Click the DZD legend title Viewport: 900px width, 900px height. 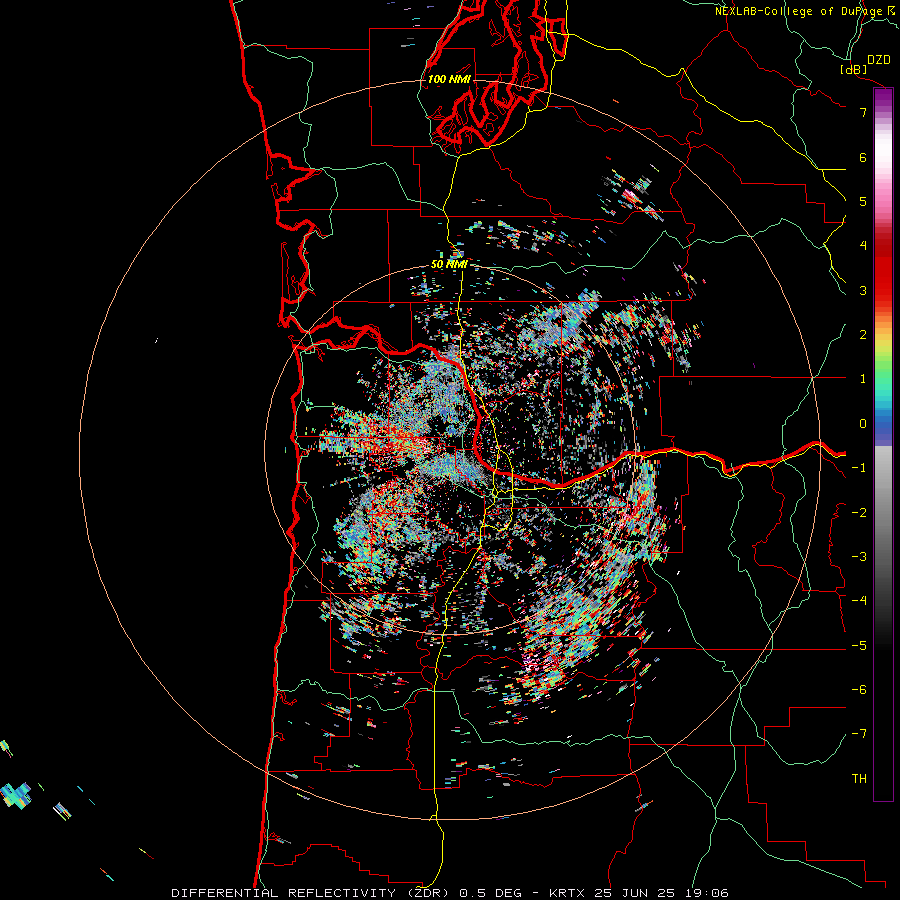879,60
